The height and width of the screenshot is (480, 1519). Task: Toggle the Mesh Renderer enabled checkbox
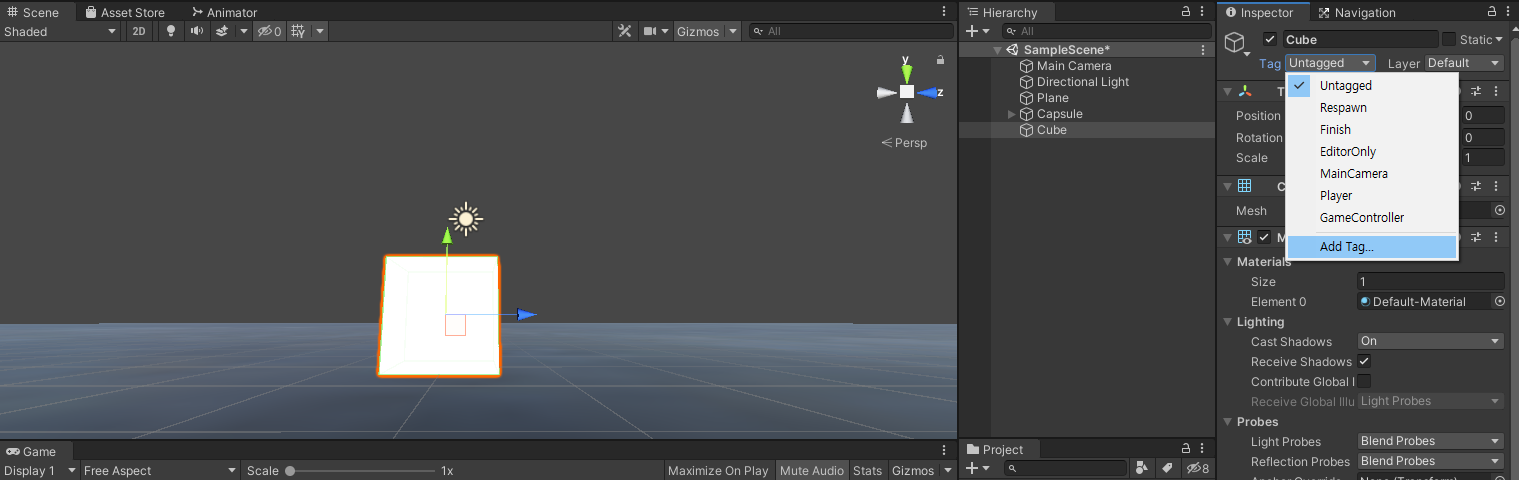click(1264, 237)
